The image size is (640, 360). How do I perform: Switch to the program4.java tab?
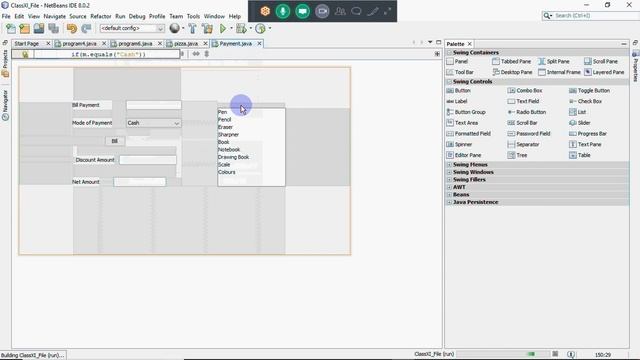click(80, 43)
